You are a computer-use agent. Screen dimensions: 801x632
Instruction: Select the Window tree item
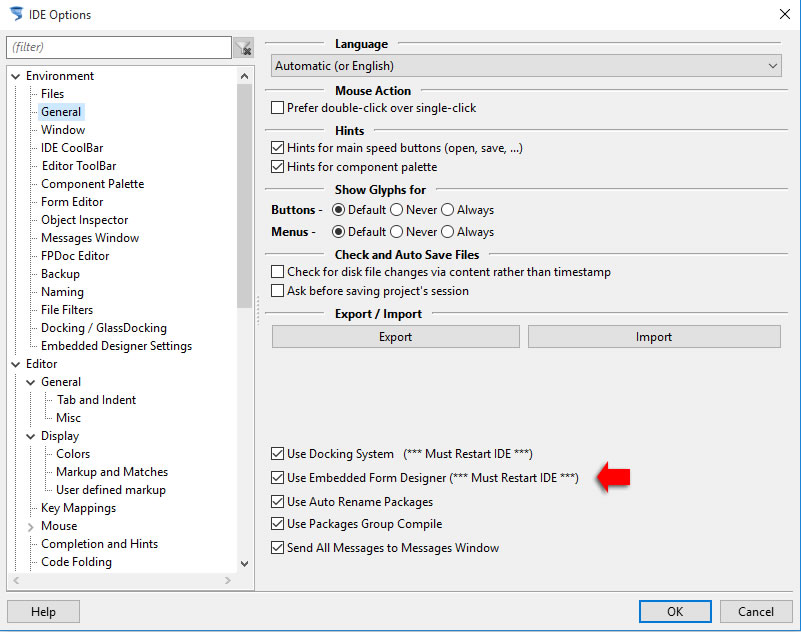(63, 130)
